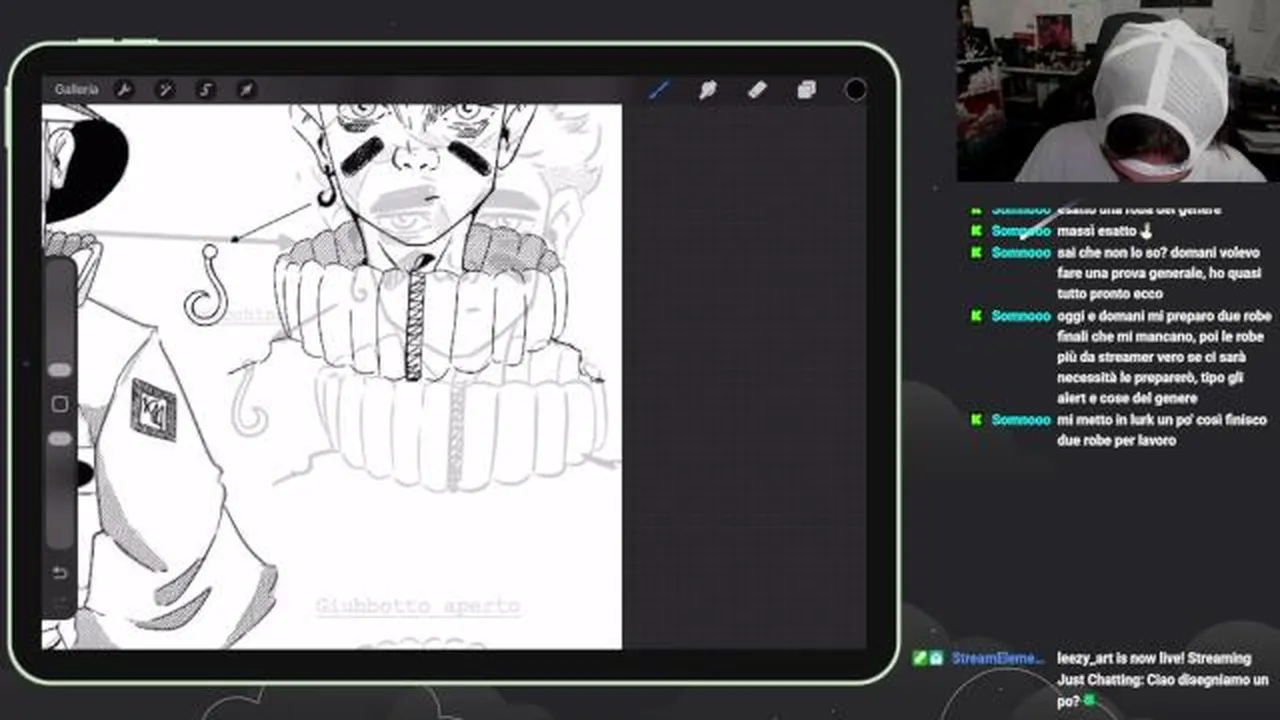Open the StreamElements bot username

[x=998, y=658]
